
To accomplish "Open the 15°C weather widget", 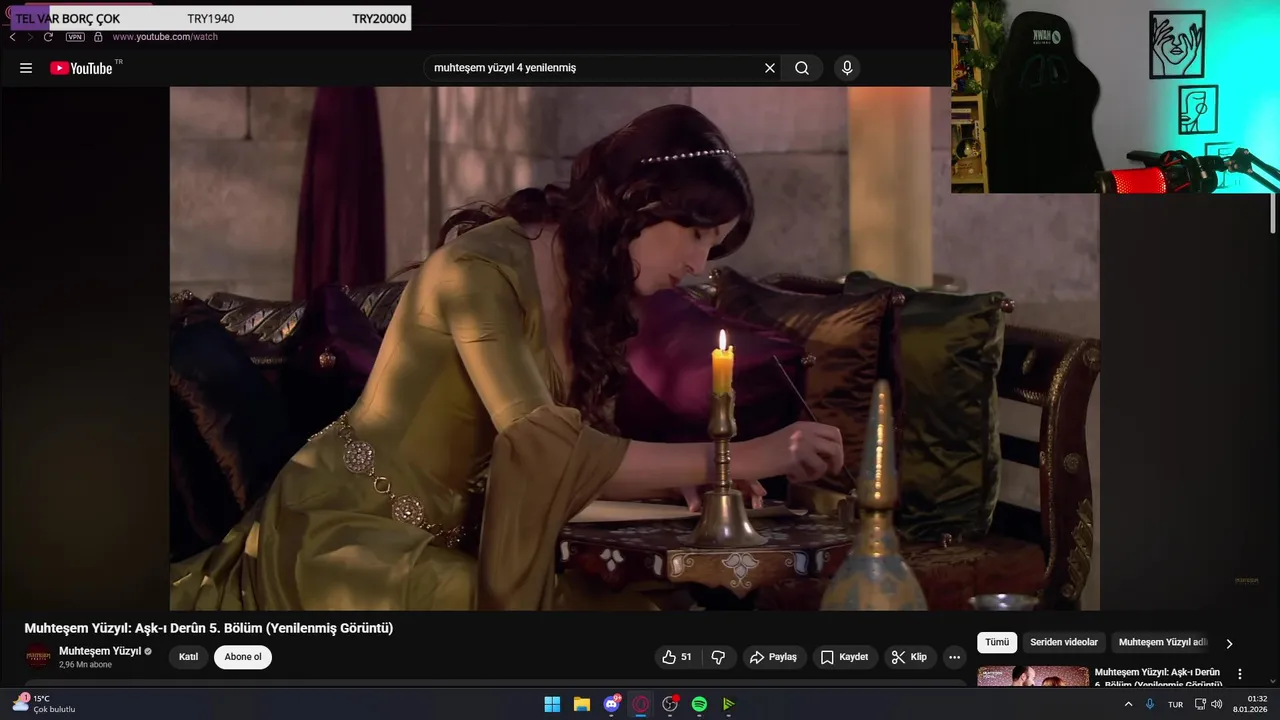I will click(43, 703).
